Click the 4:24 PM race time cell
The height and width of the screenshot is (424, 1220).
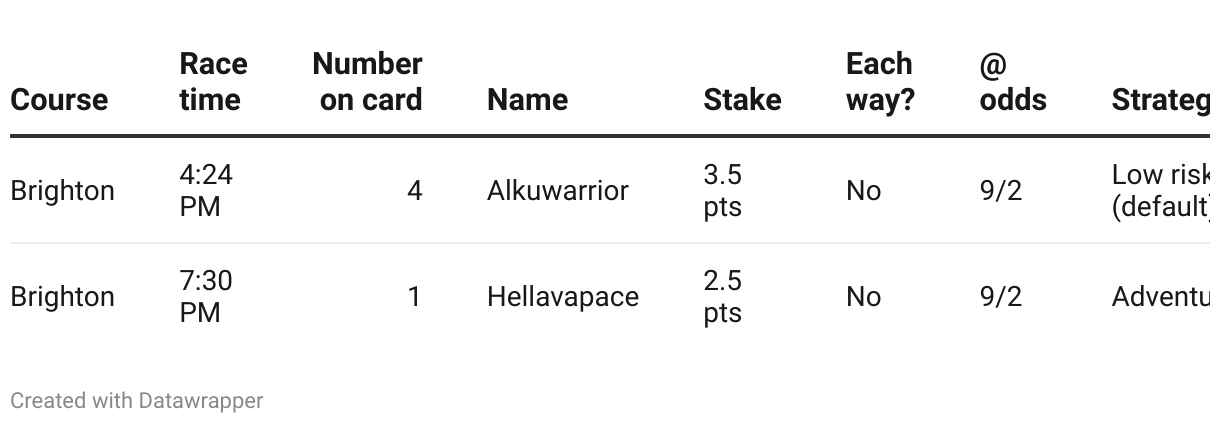coord(206,190)
